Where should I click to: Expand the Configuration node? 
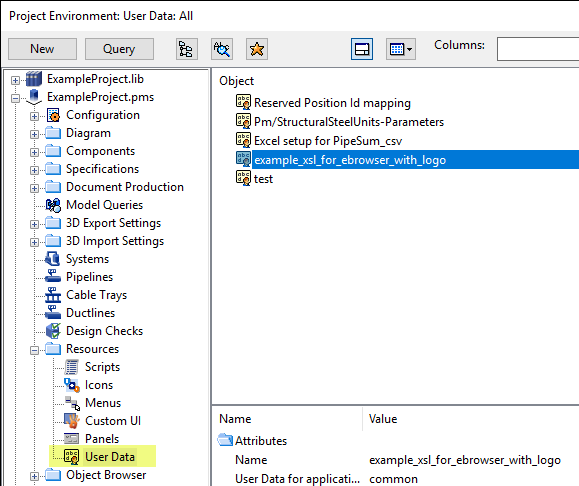(x=34, y=116)
